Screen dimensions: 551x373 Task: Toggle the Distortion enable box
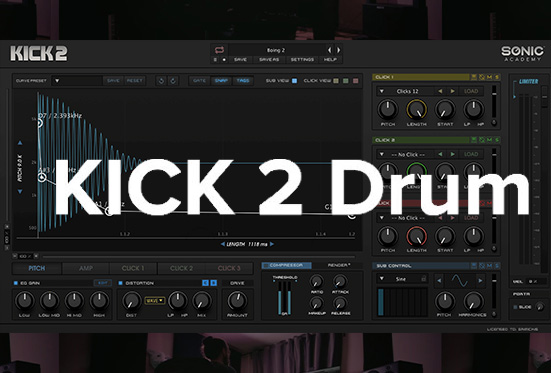(x=121, y=283)
